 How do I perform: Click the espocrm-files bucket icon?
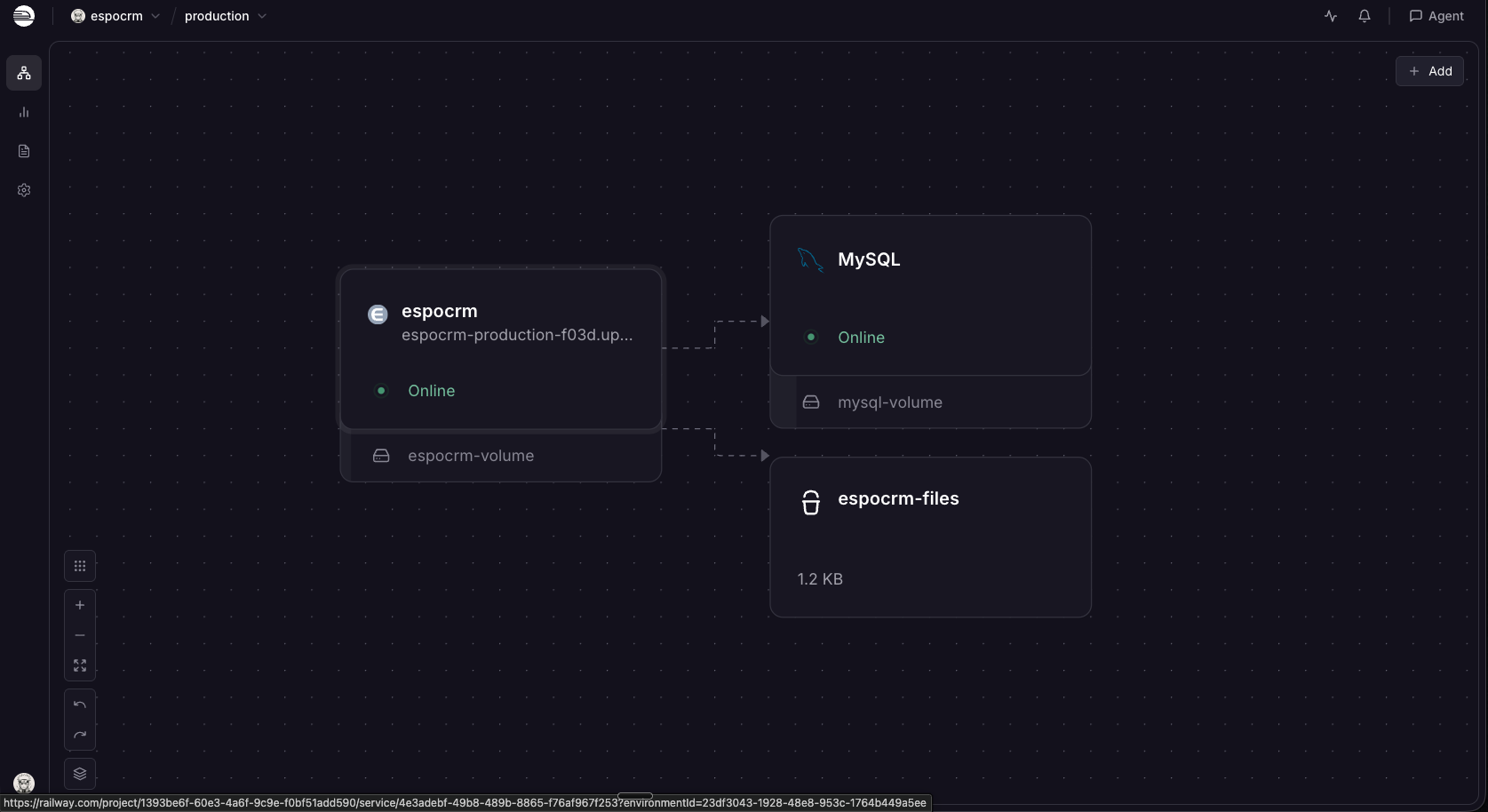[811, 502]
